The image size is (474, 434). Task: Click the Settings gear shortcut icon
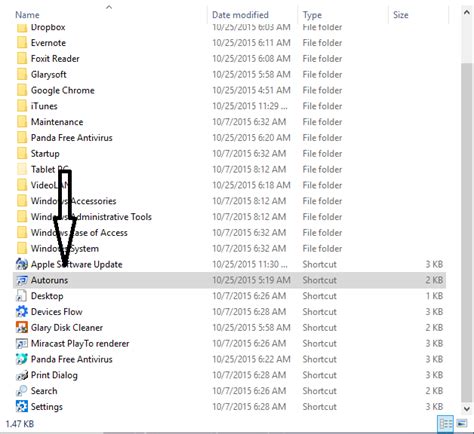22,407
